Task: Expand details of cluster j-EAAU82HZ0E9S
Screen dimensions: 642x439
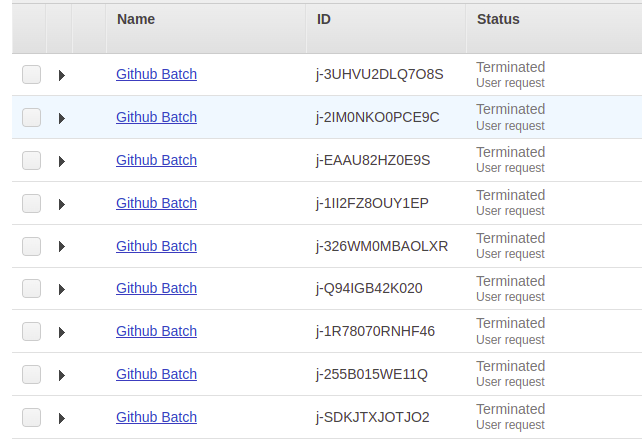Action: [62, 161]
